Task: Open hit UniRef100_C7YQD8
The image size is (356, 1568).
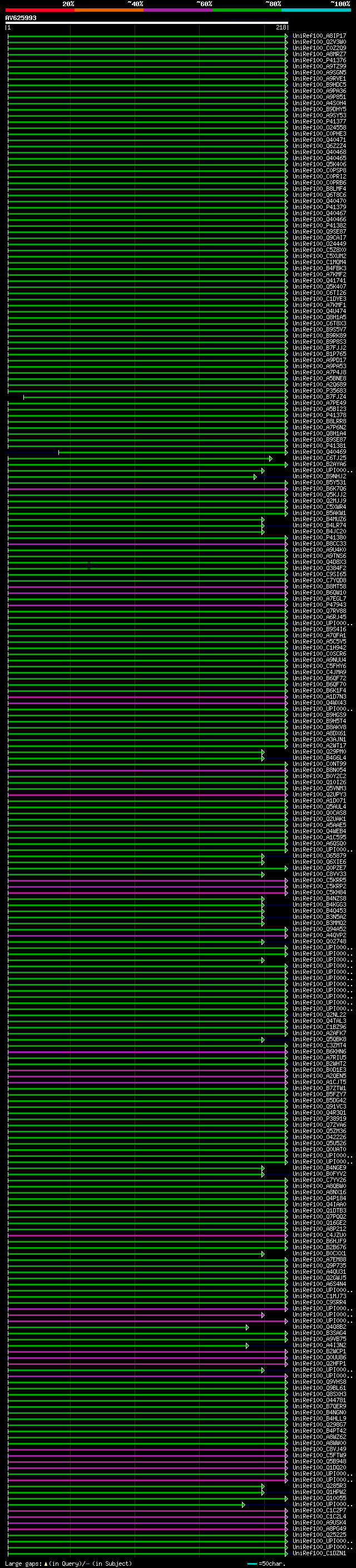Action: pos(319,580)
